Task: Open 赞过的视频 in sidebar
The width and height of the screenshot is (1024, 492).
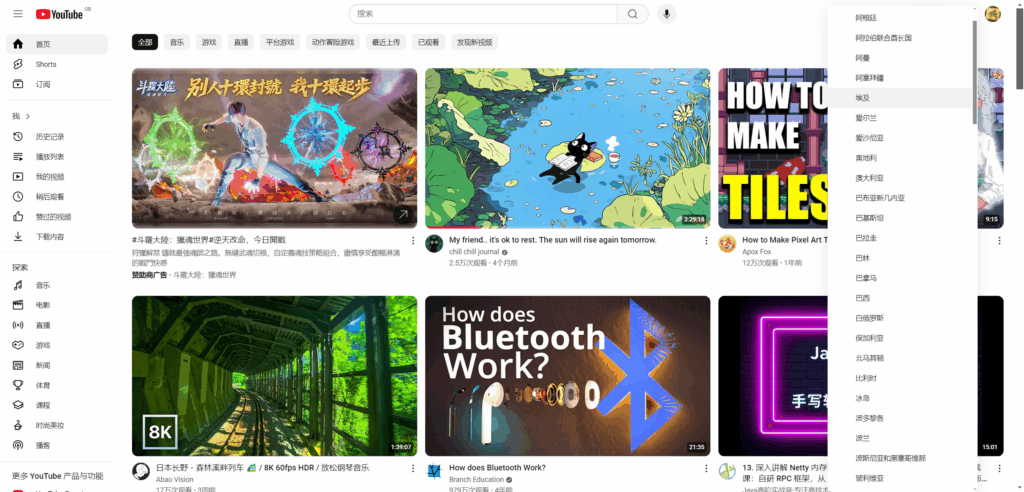Action: pos(57,217)
